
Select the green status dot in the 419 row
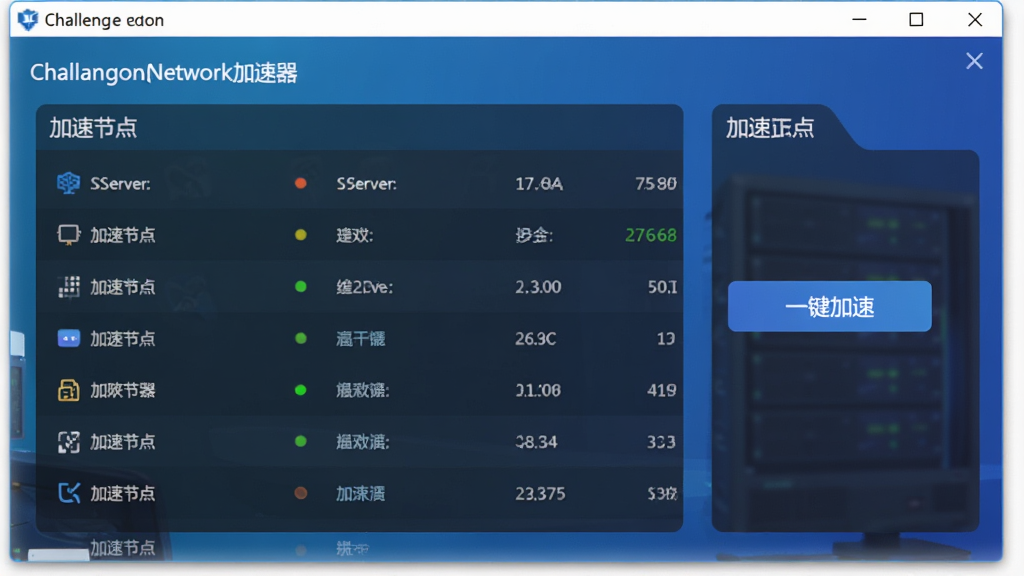(300, 390)
